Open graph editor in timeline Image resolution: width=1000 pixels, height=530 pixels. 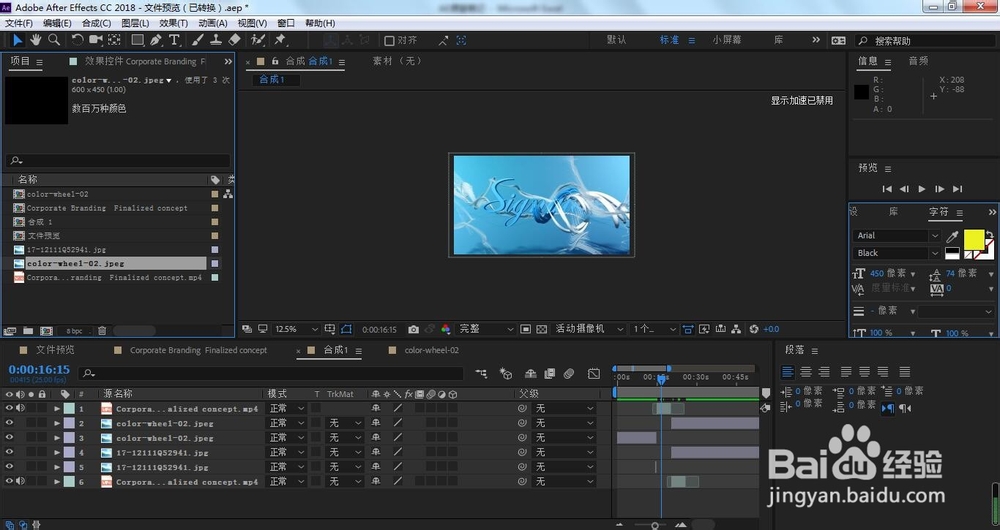point(594,374)
